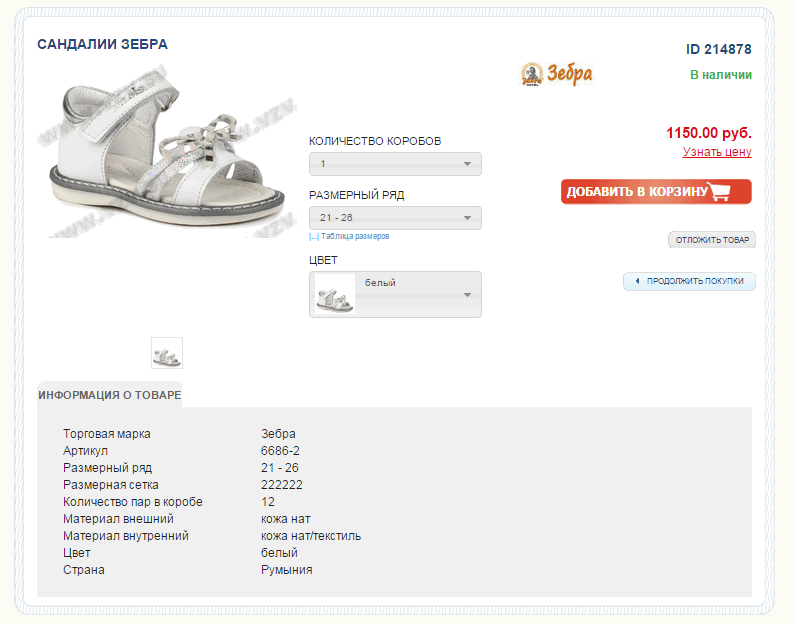Click the Узнать цену link

pyautogui.click(x=717, y=152)
